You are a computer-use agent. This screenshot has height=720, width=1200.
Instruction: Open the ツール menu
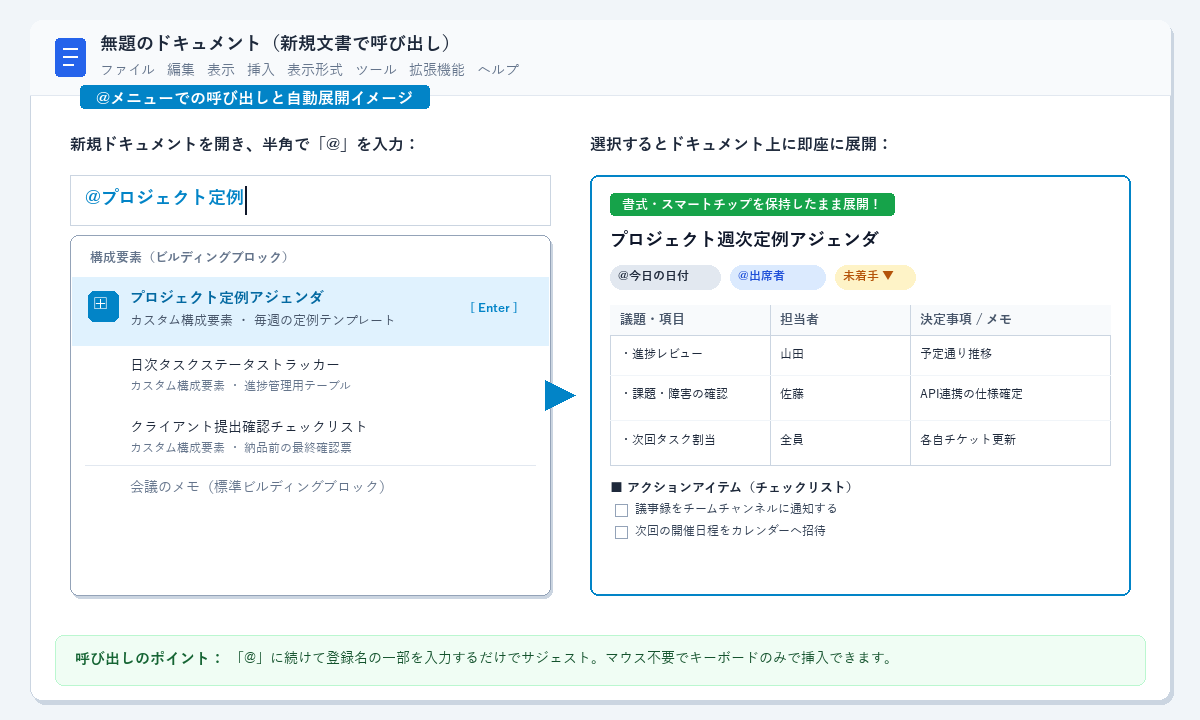376,70
